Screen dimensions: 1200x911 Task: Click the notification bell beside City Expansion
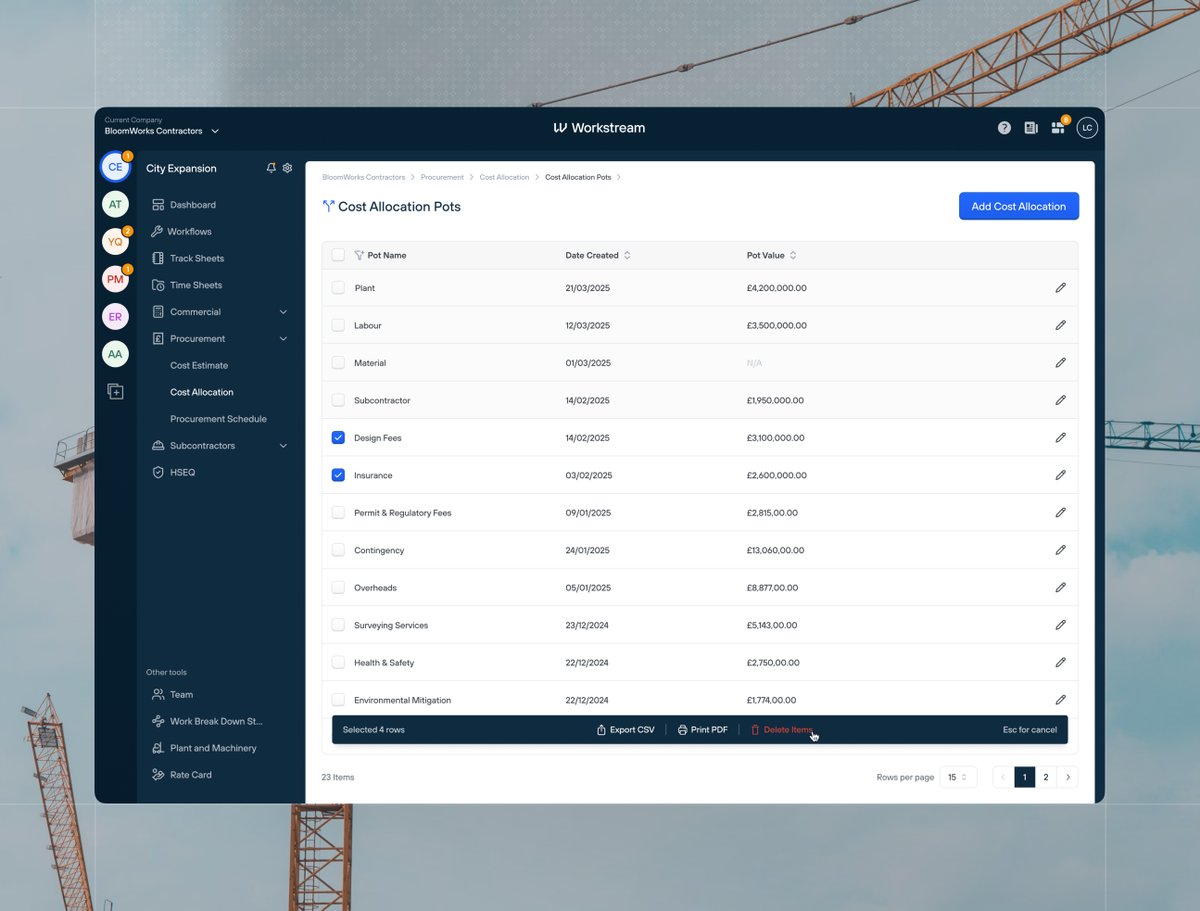click(x=271, y=168)
